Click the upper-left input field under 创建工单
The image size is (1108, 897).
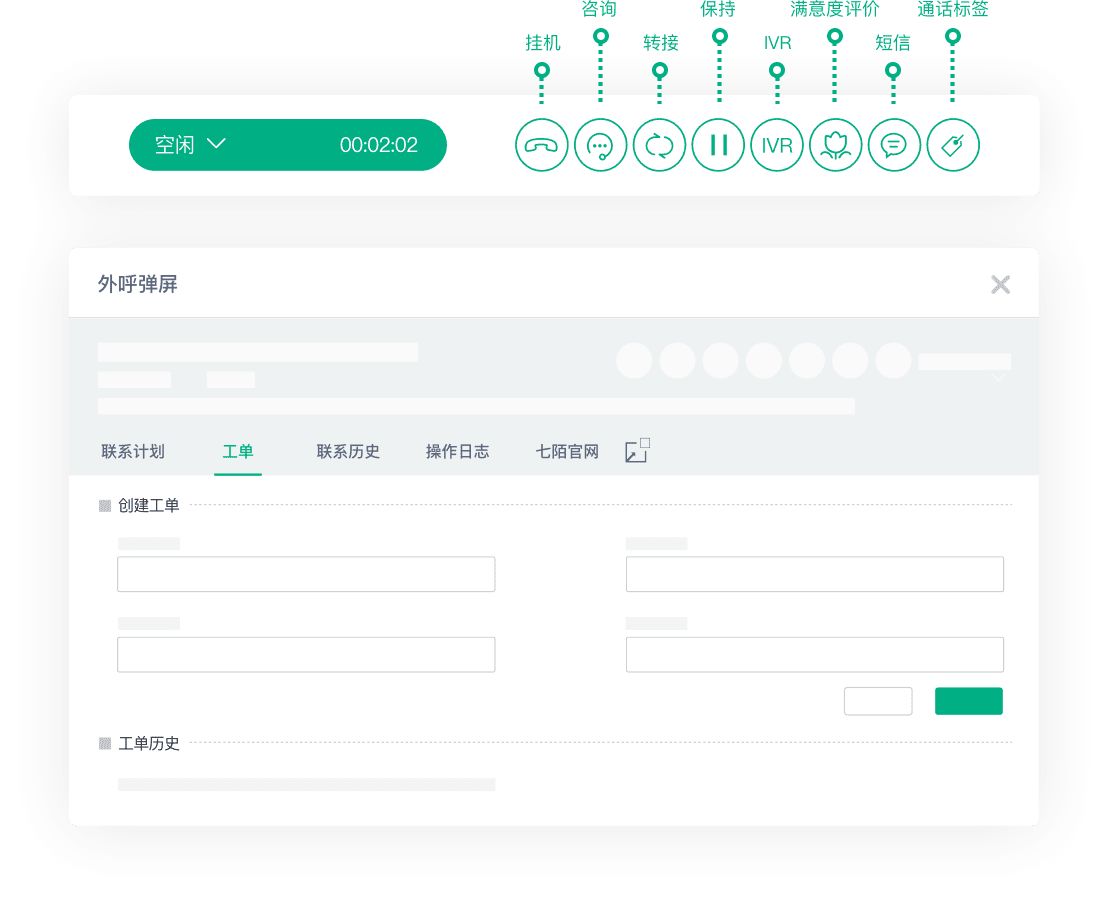tap(306, 574)
